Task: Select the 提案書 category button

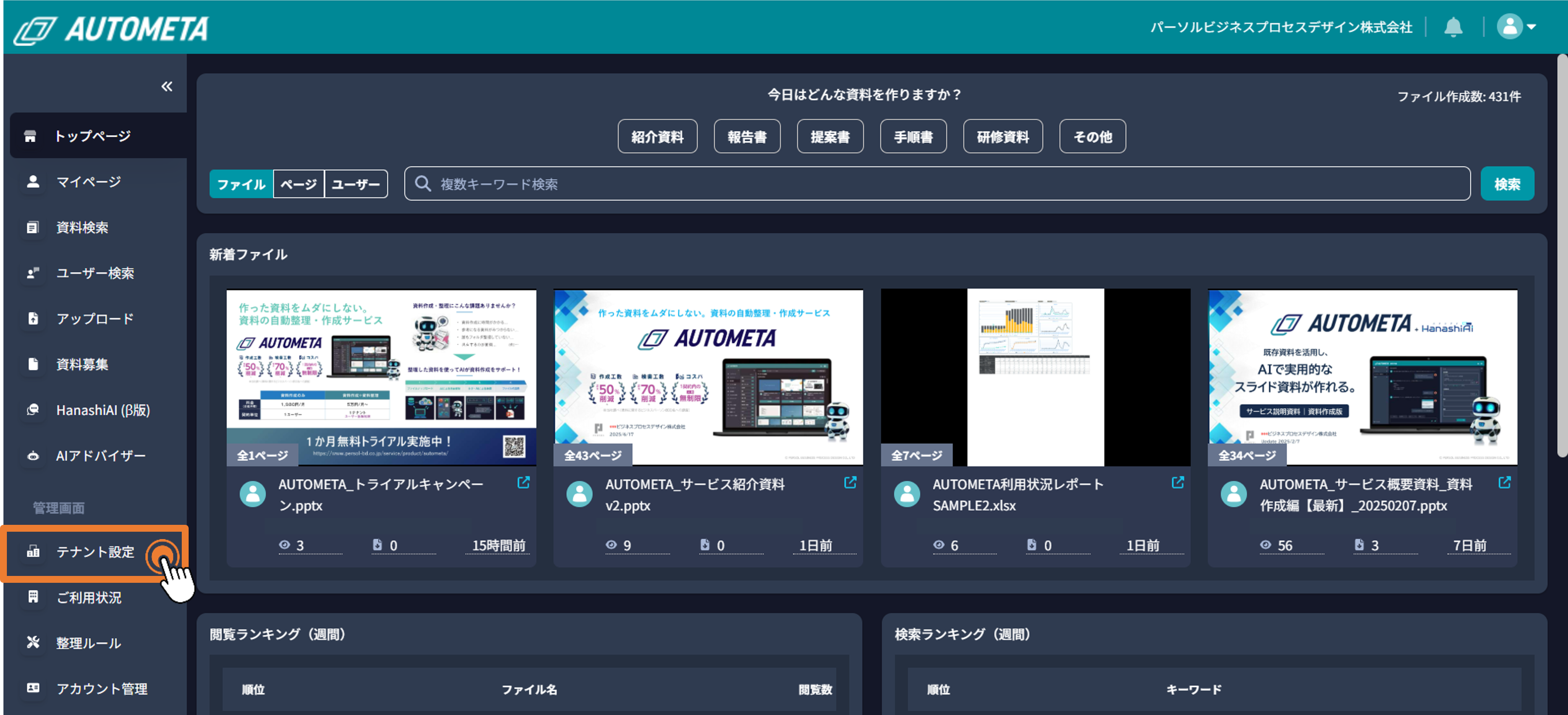Action: click(x=830, y=137)
